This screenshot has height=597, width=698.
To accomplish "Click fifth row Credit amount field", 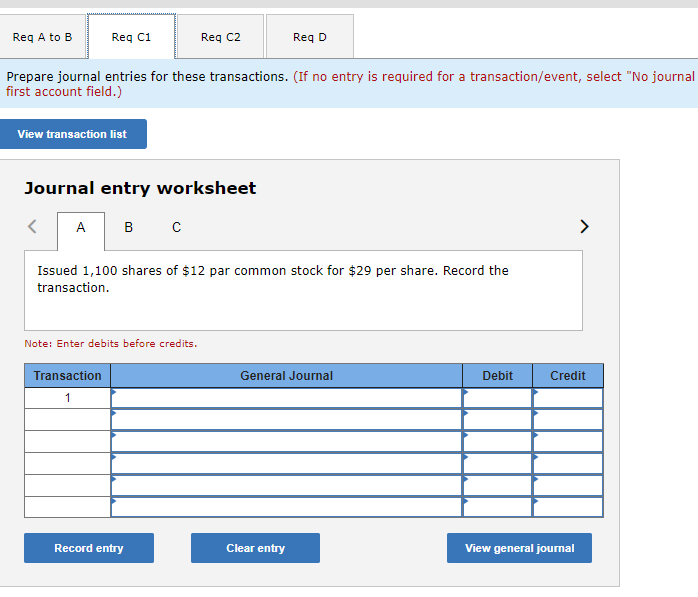I will pyautogui.click(x=568, y=485).
